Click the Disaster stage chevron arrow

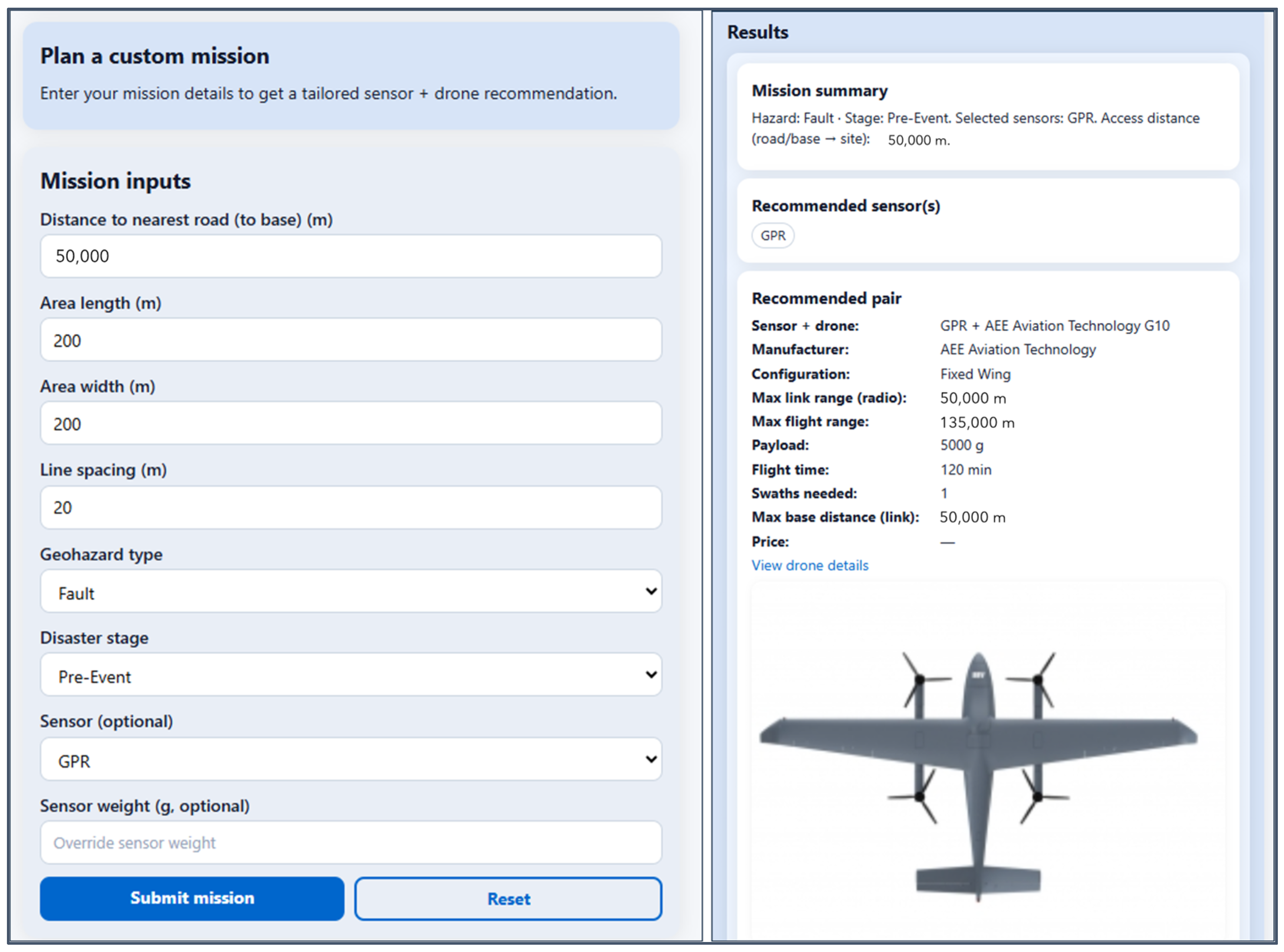click(651, 675)
